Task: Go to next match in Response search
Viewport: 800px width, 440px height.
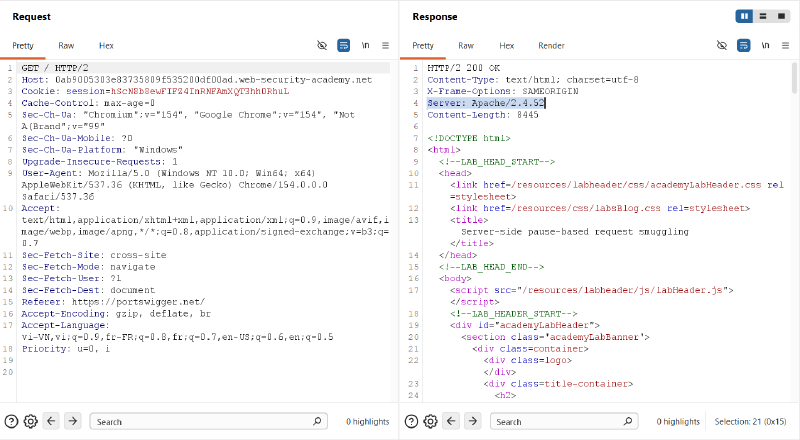Action: [473, 421]
